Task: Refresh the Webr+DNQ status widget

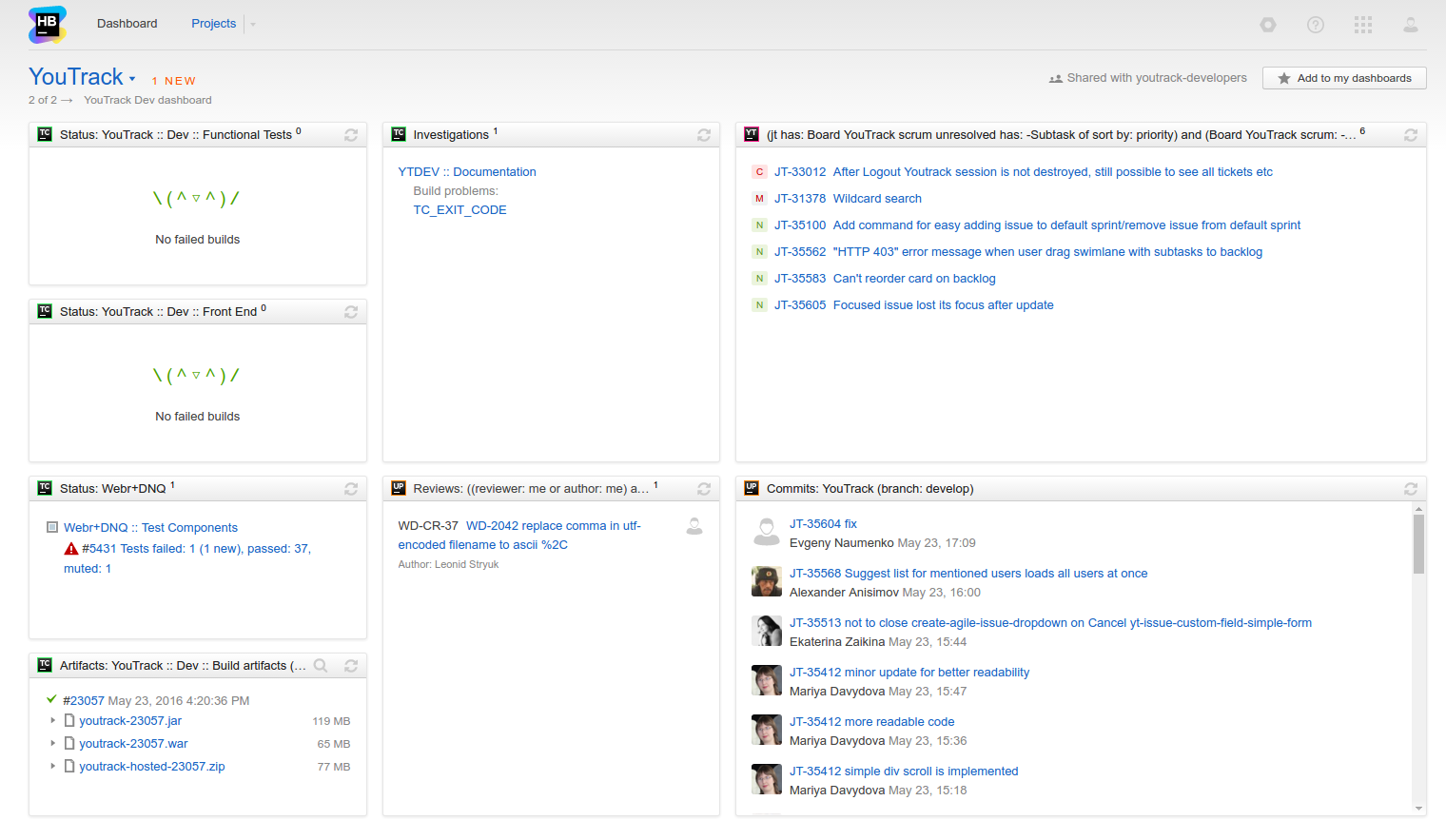Action: tap(351, 489)
